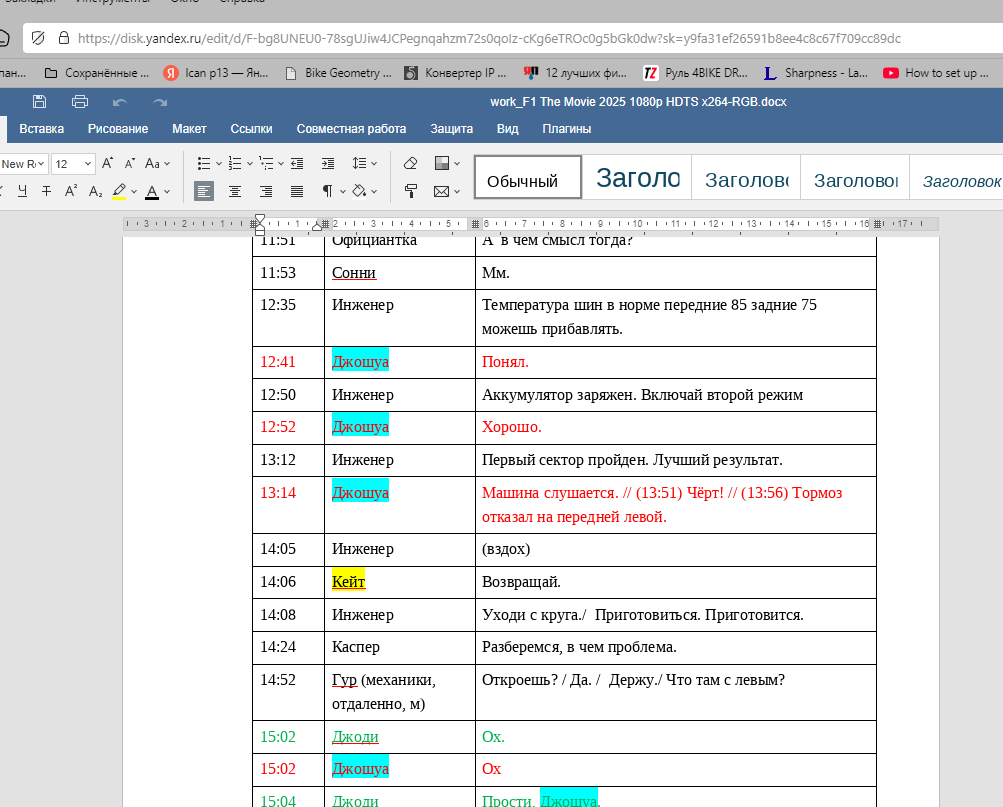Set paragraph alignment to right
The image size is (1003, 807).
point(266,191)
